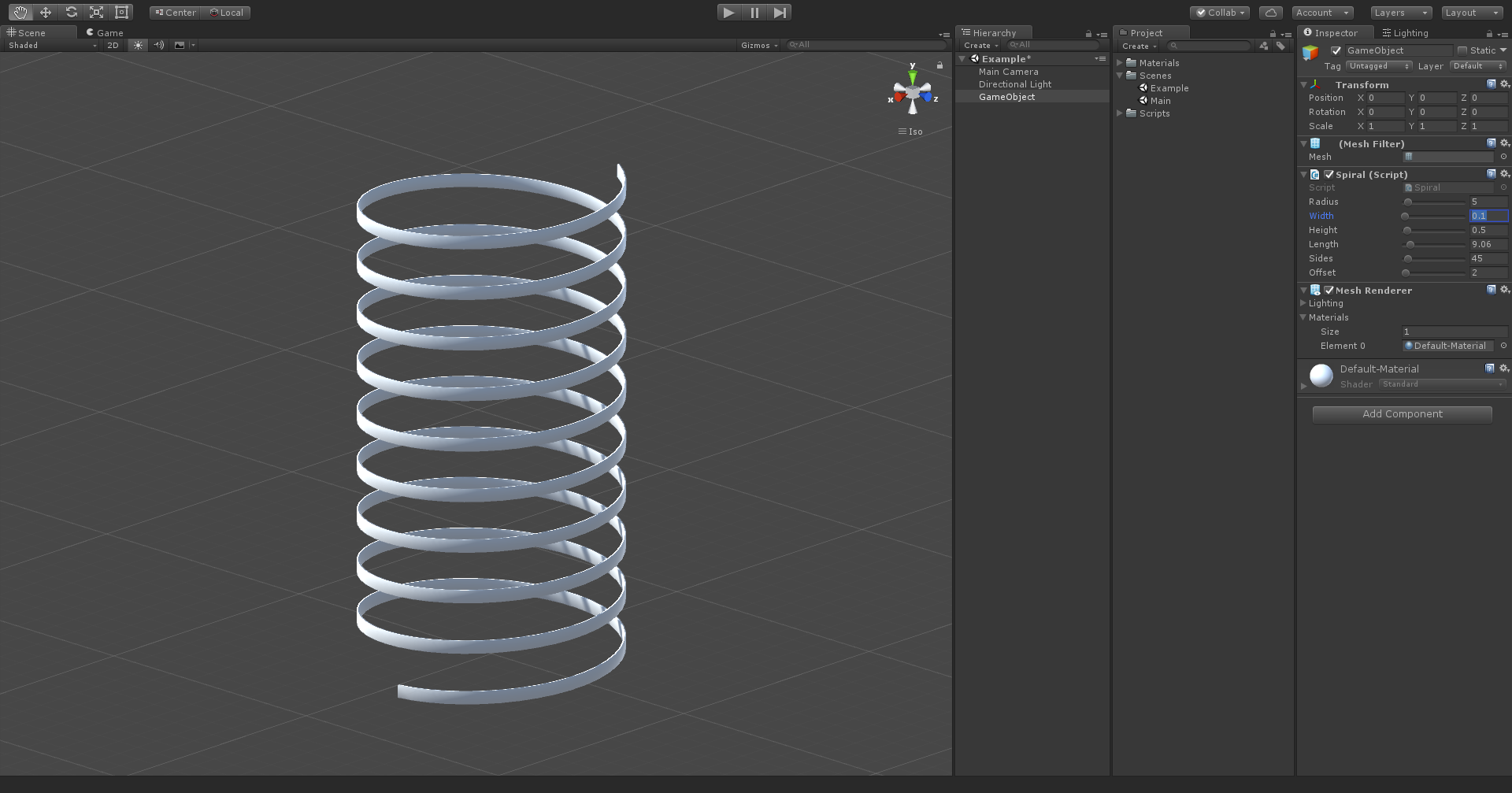Image resolution: width=1512 pixels, height=793 pixels.
Task: Lock the Hierarchy panel
Action: 1089,34
